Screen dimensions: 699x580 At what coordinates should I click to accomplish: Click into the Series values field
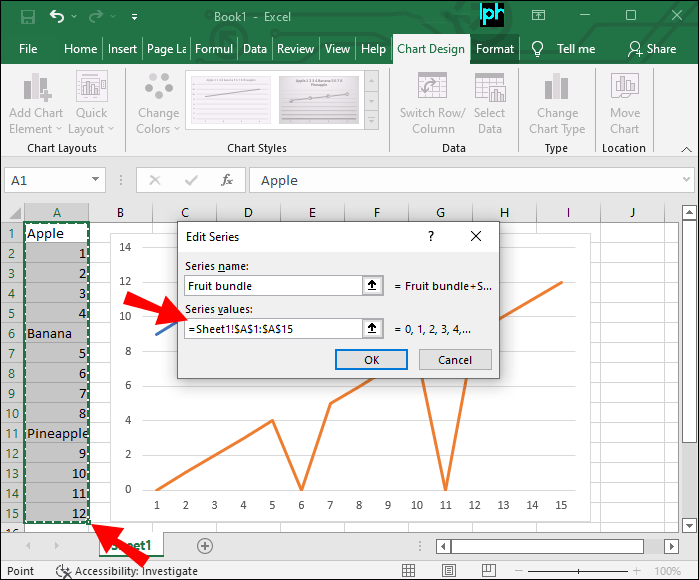click(270, 328)
